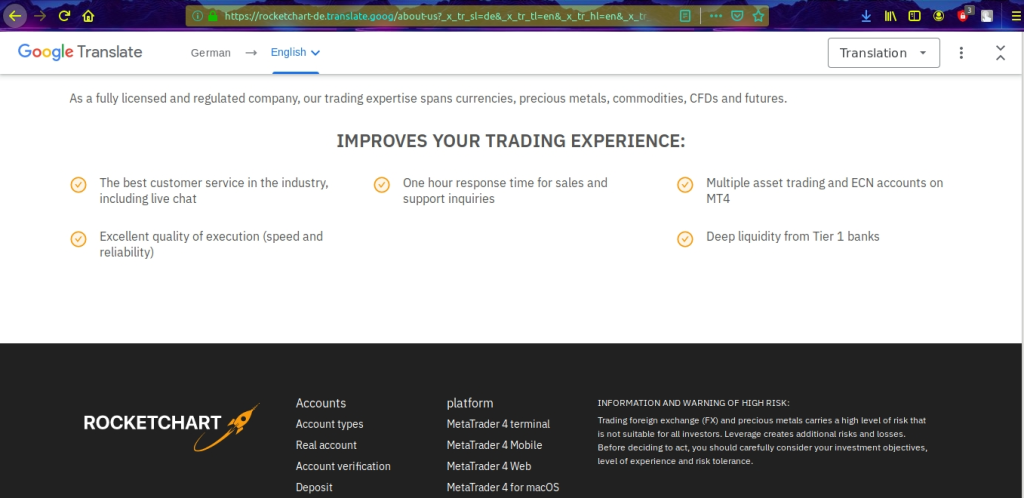Viewport: 1024px width, 498px height.
Task: Save page to Pocket
Action: tap(737, 16)
